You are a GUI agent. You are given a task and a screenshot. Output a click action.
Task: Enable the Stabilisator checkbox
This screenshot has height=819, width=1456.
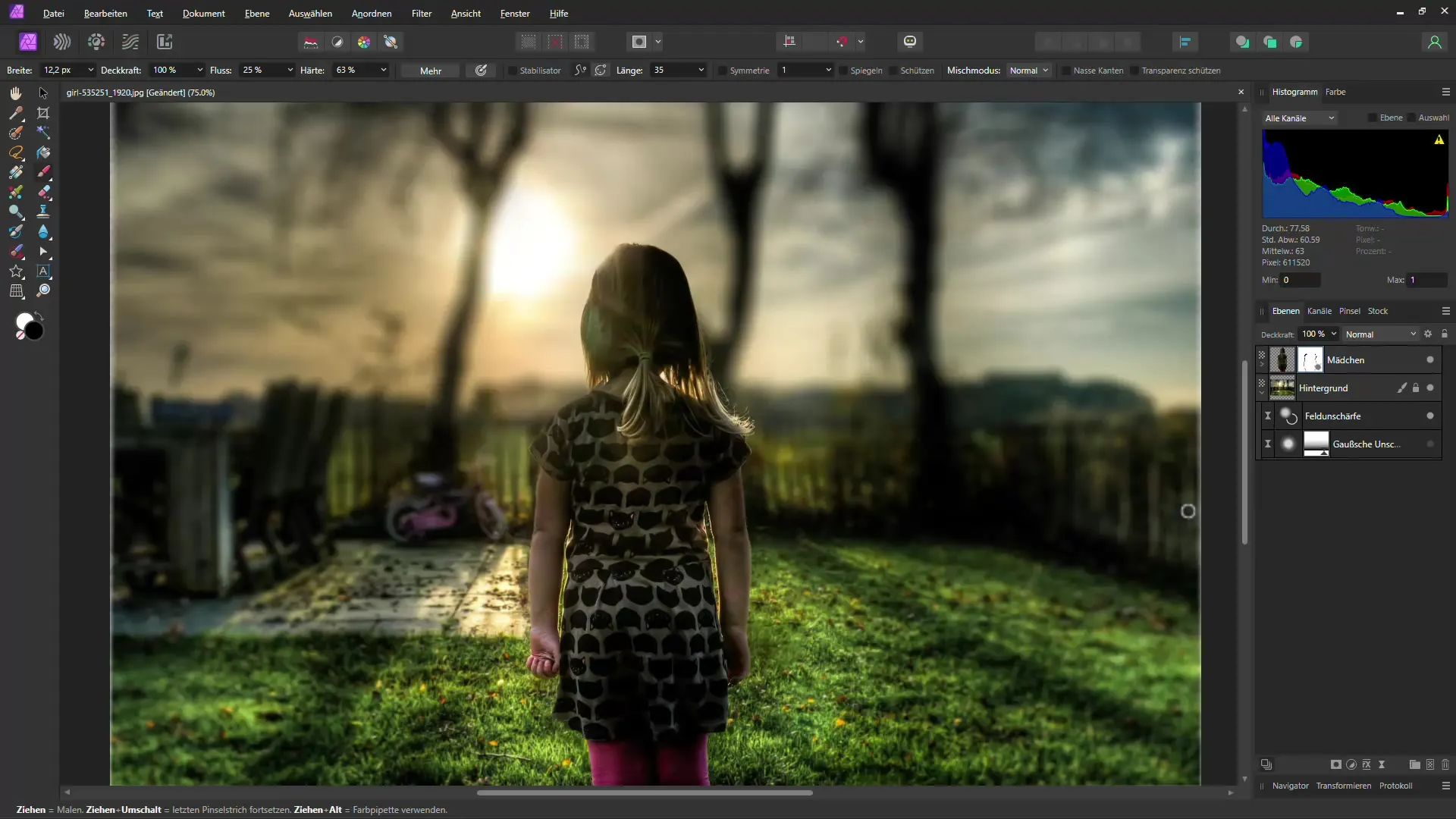(x=513, y=71)
